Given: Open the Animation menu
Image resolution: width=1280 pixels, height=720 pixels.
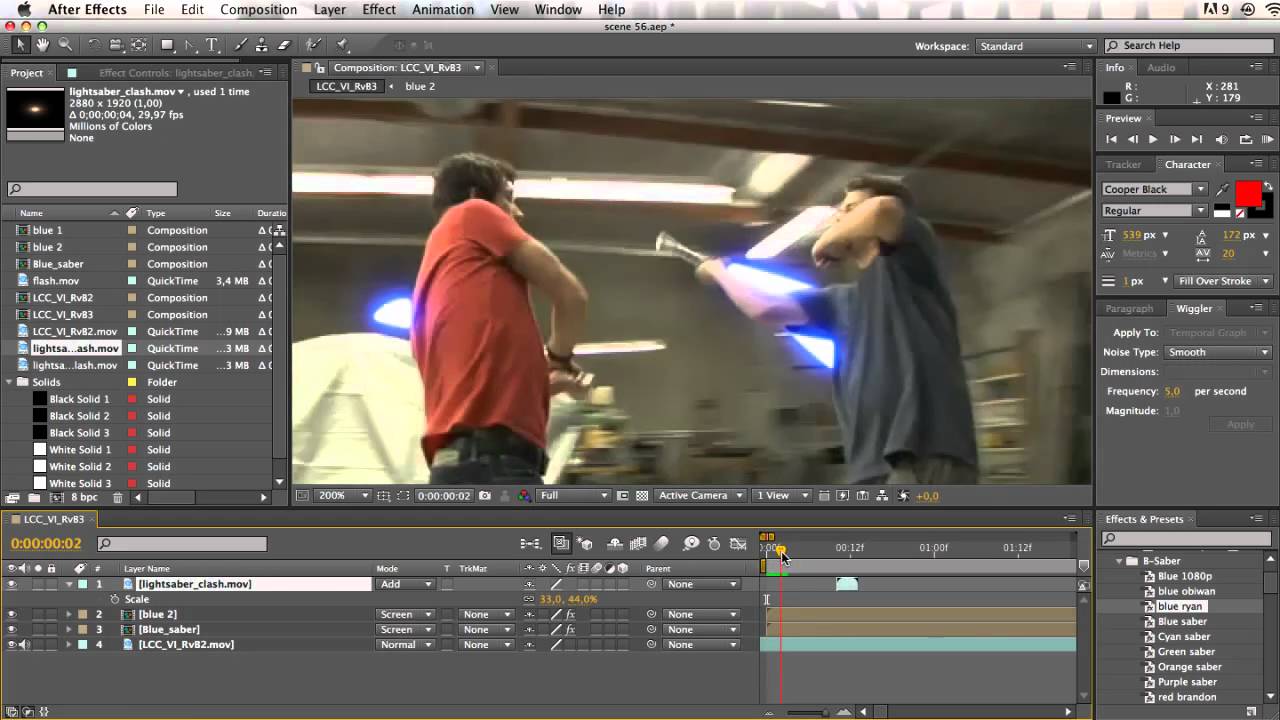Looking at the screenshot, I should point(443,9).
